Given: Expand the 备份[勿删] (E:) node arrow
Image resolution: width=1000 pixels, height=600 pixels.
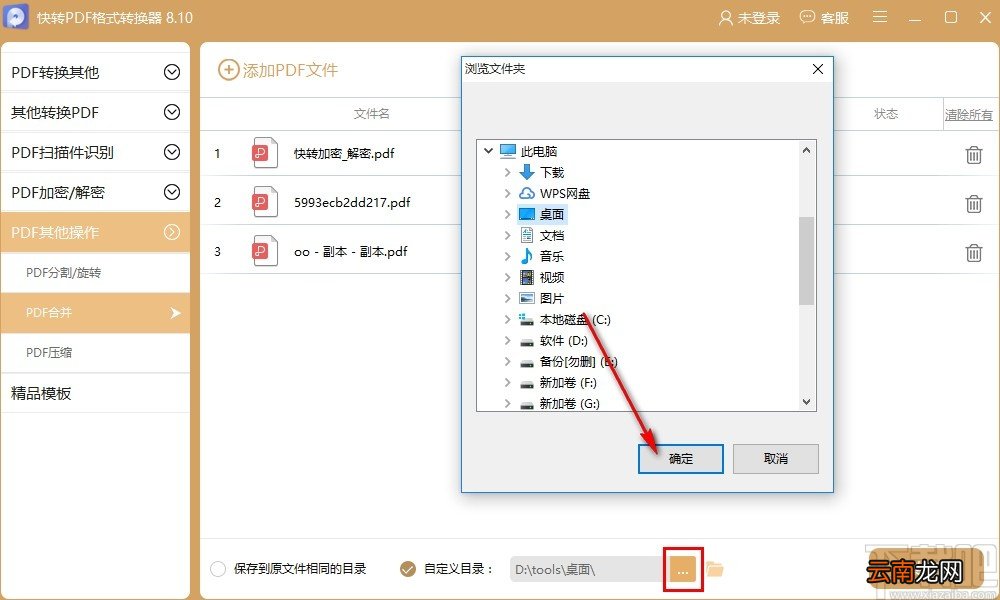Looking at the screenshot, I should tap(508, 362).
